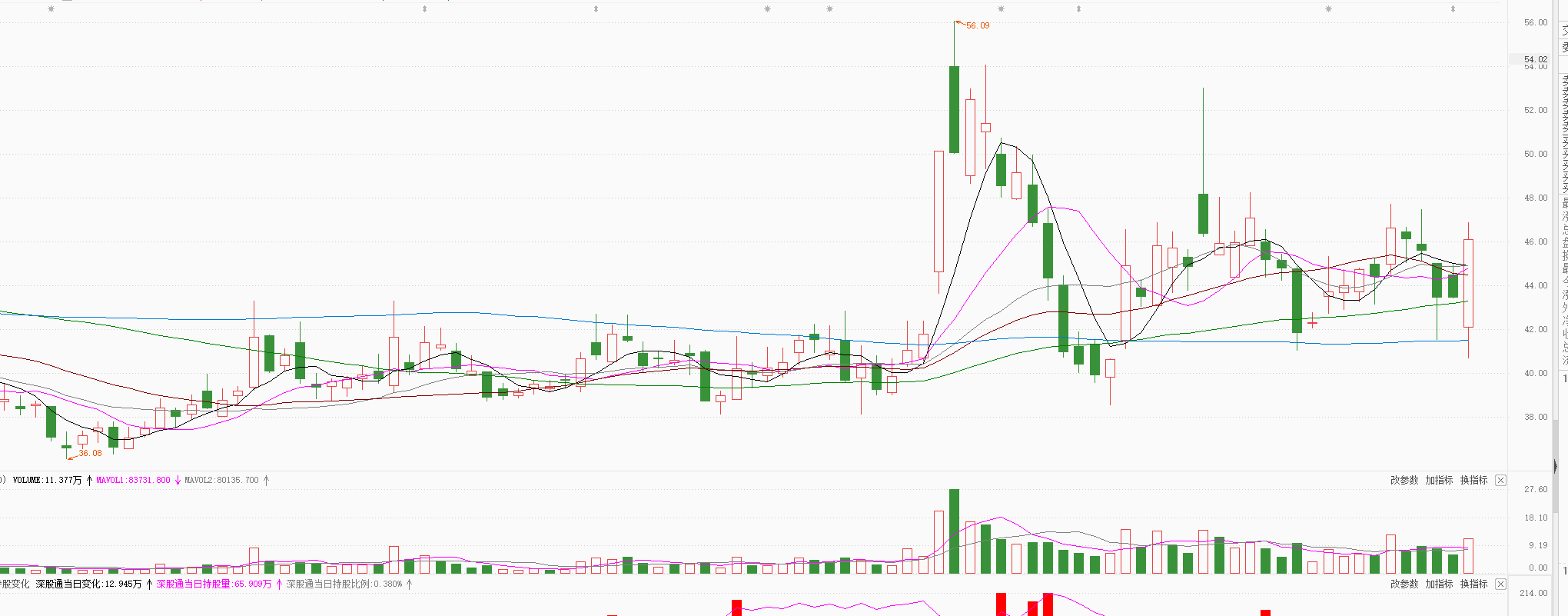Screen dimensions: 1568x616
Task: Click the 38.00 price axis value
Action: [1536, 417]
